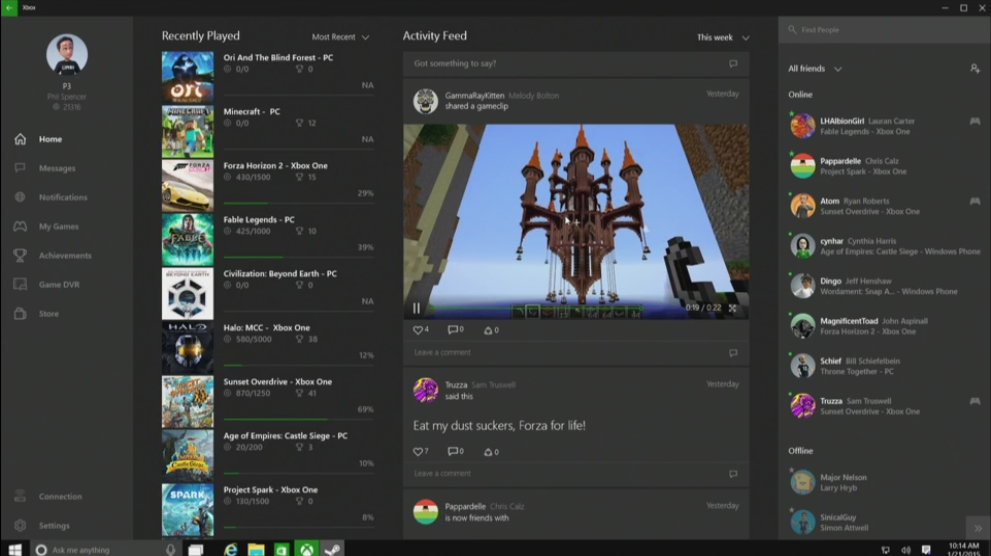Click Halo: MCC game thumbnail
Image resolution: width=991 pixels, height=556 pixels.
[x=188, y=348]
